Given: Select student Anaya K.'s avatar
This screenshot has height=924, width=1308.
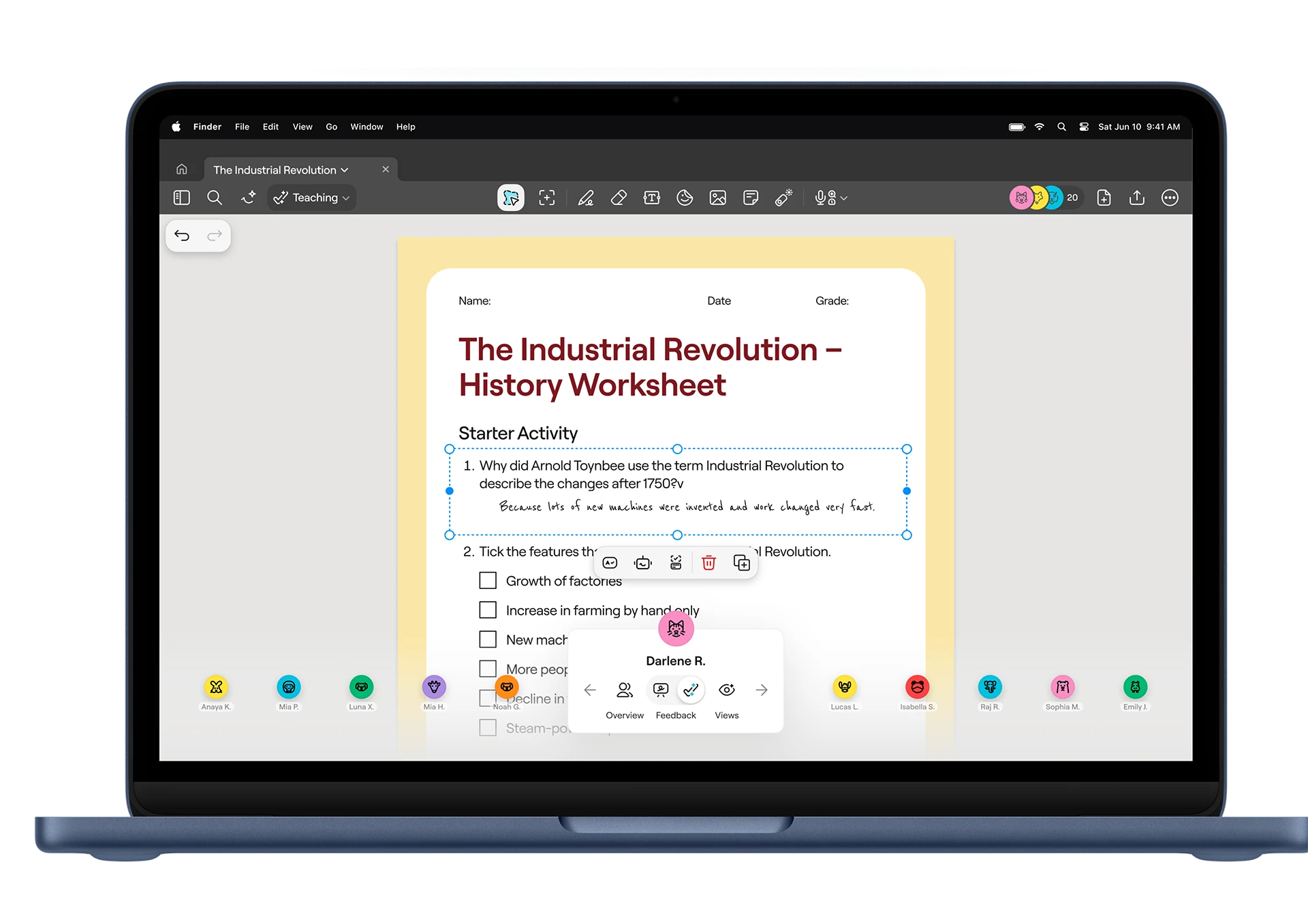Looking at the screenshot, I should 216,687.
